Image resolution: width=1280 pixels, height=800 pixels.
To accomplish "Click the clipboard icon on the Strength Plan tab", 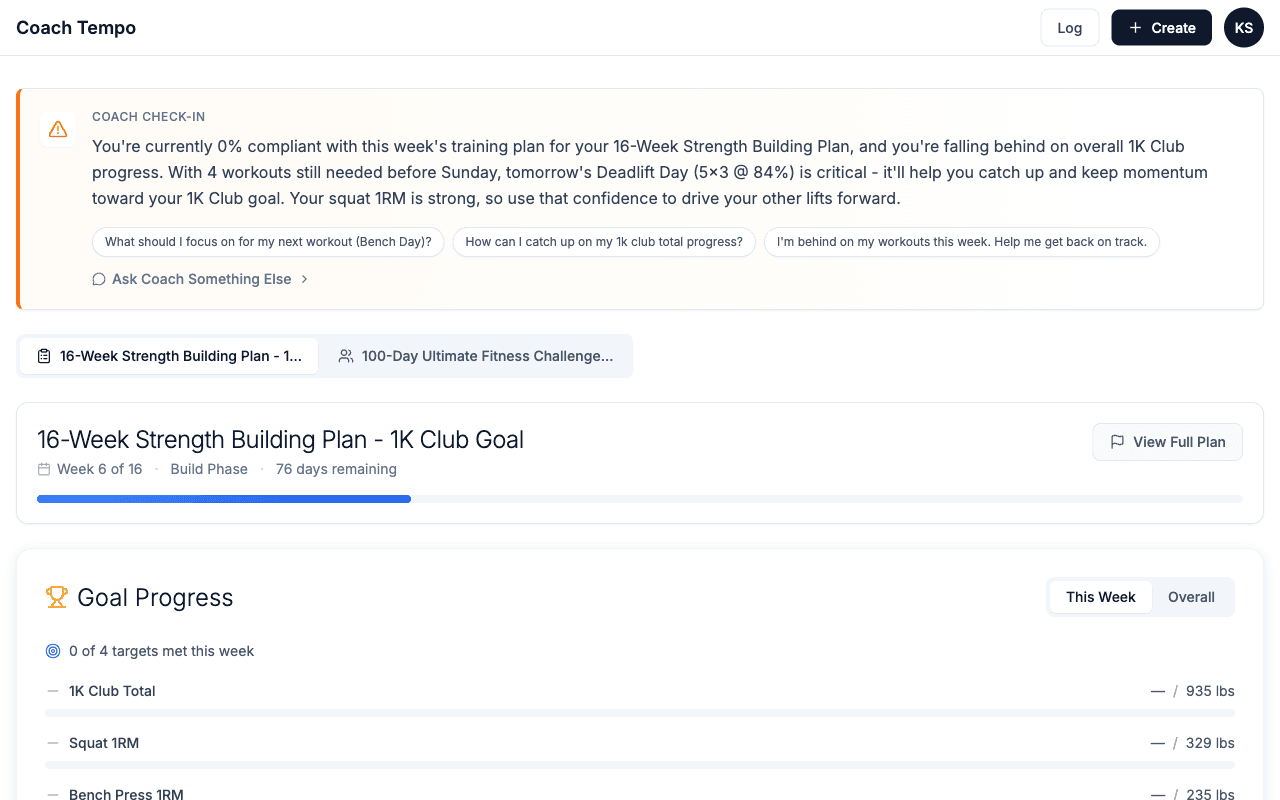I will coord(44,356).
